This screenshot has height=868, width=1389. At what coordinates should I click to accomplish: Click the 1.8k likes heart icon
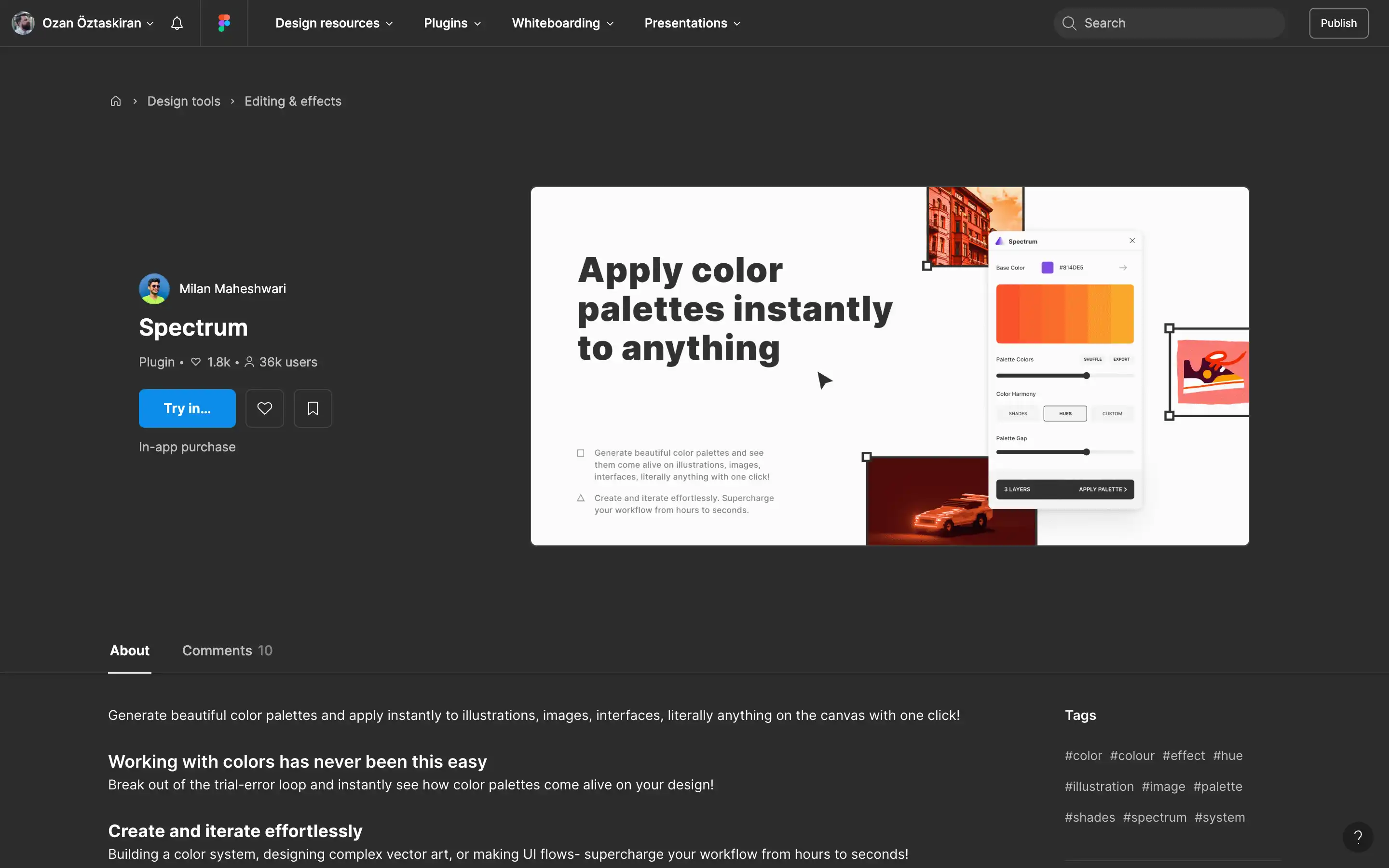(x=196, y=362)
